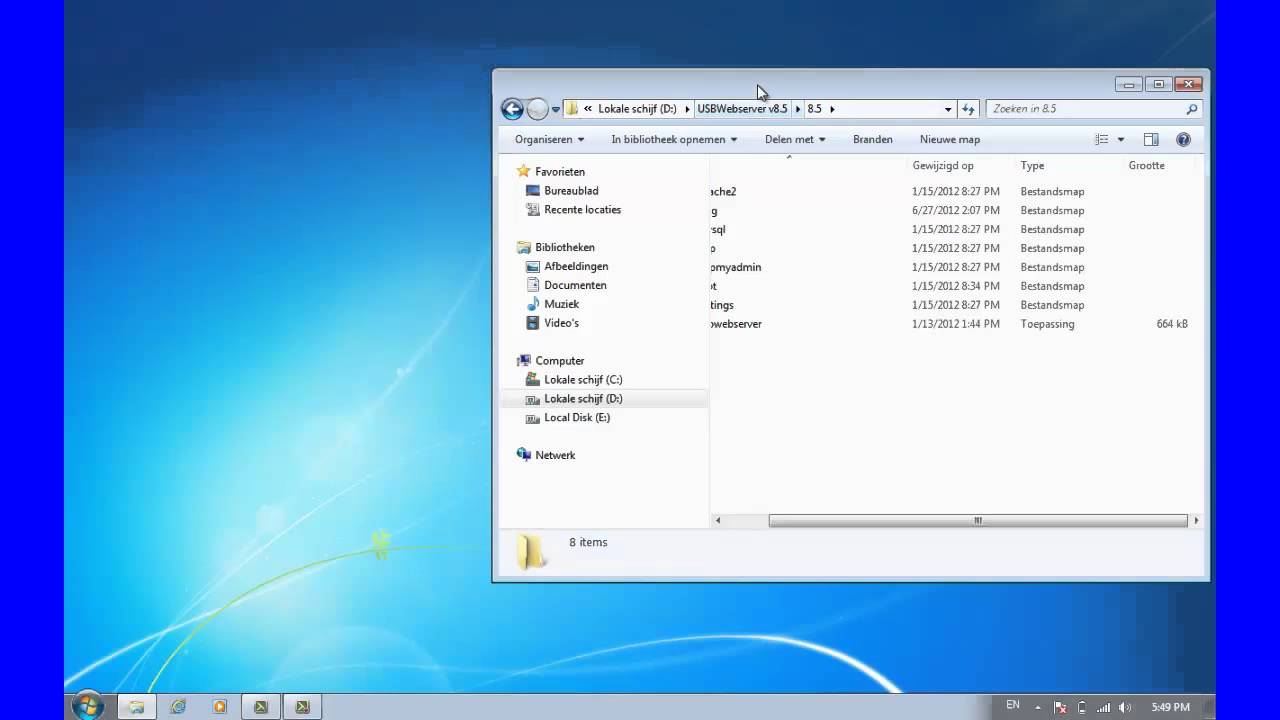Screen dimensions: 1280x720
Task: Open 'In bibliotheek opnemen' menu
Action: (674, 139)
